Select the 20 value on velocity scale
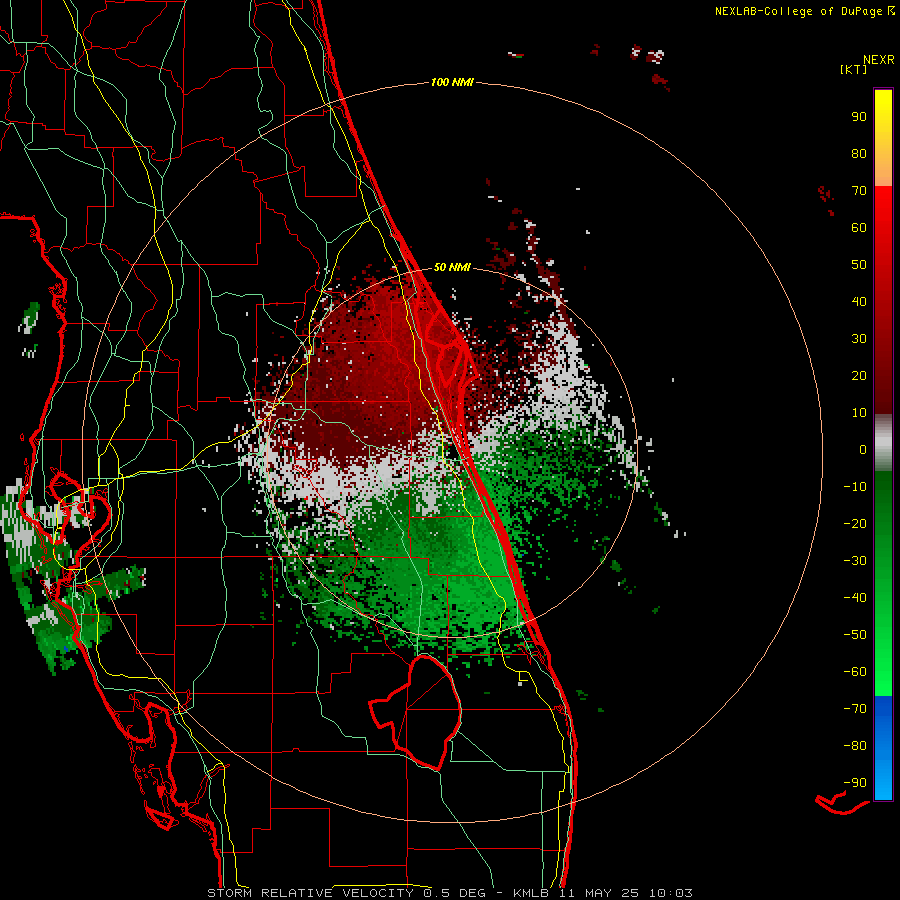900x900 pixels. point(859,376)
